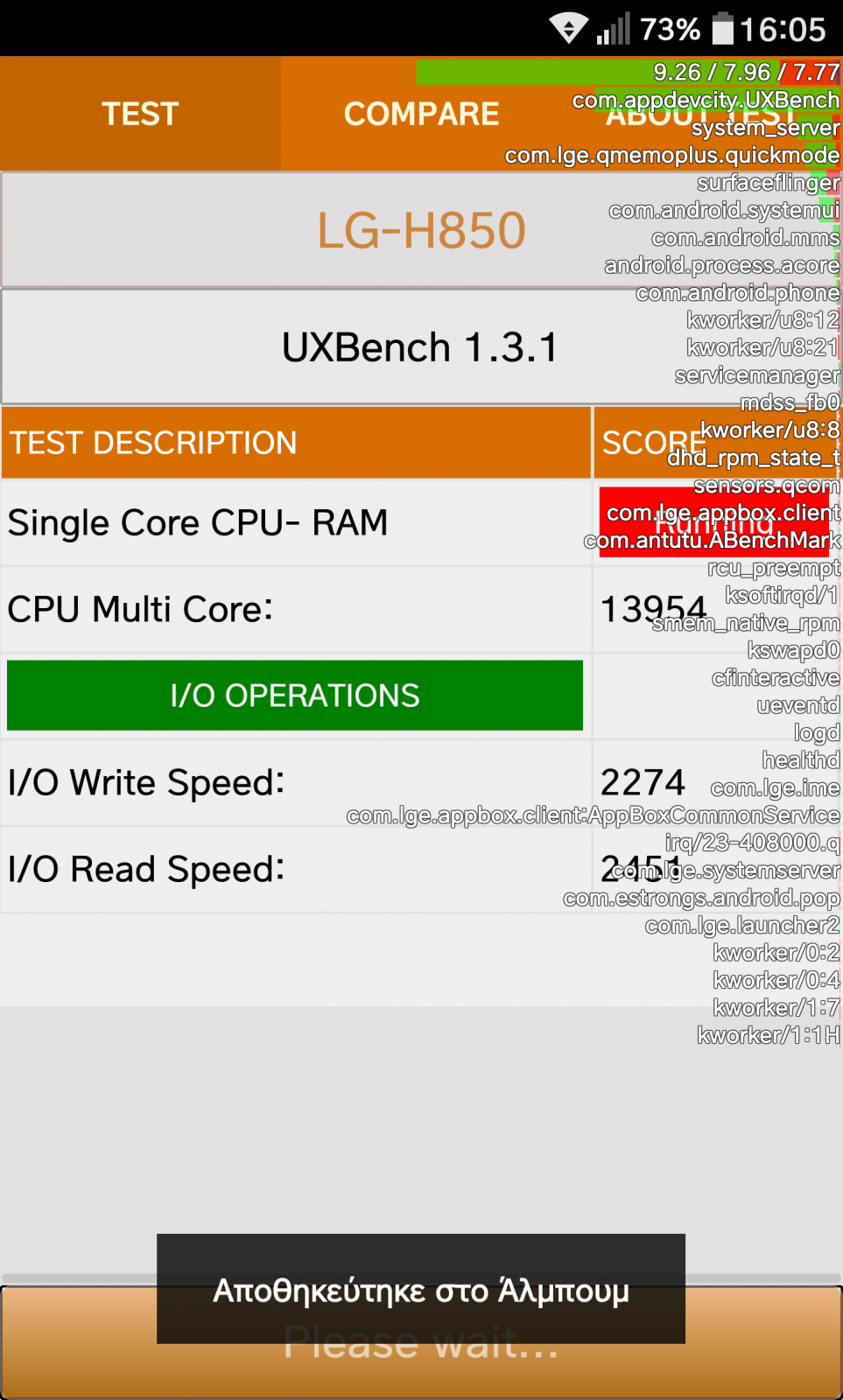The image size is (843, 1400).
Task: Tap the Please wait button at bottom
Action: click(x=421, y=1341)
